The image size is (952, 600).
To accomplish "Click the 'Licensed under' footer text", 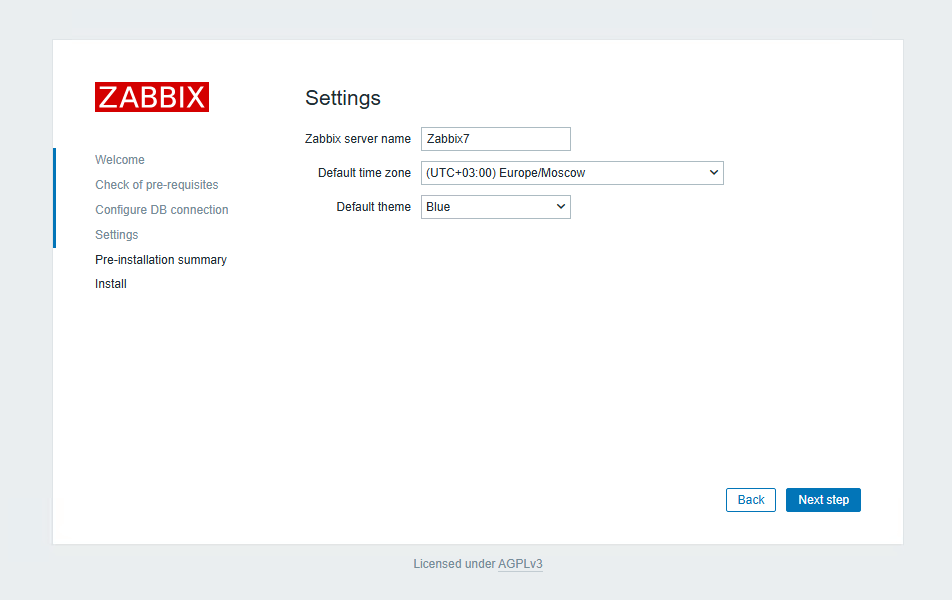I will coord(454,564).
